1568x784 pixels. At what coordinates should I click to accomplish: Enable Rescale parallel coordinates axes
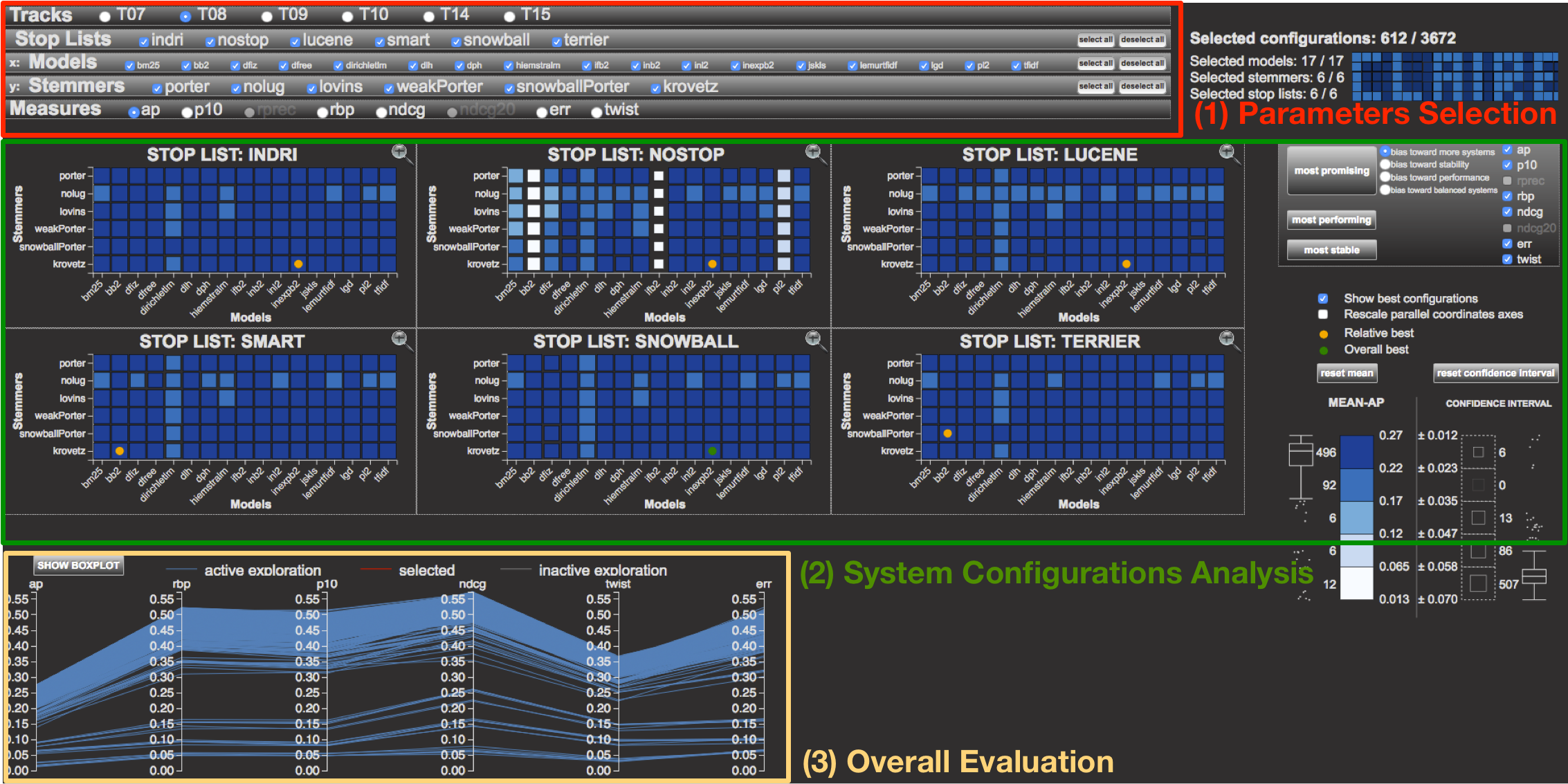click(x=1323, y=315)
